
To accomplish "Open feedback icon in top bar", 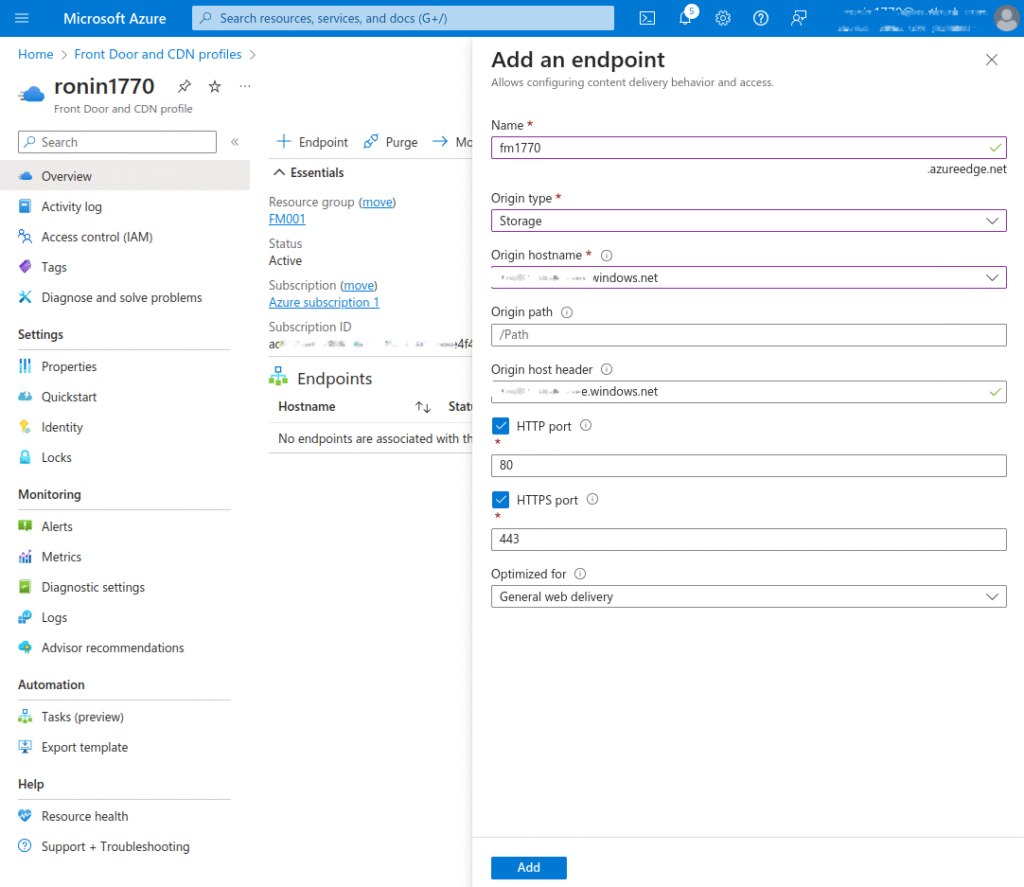I will [x=798, y=18].
